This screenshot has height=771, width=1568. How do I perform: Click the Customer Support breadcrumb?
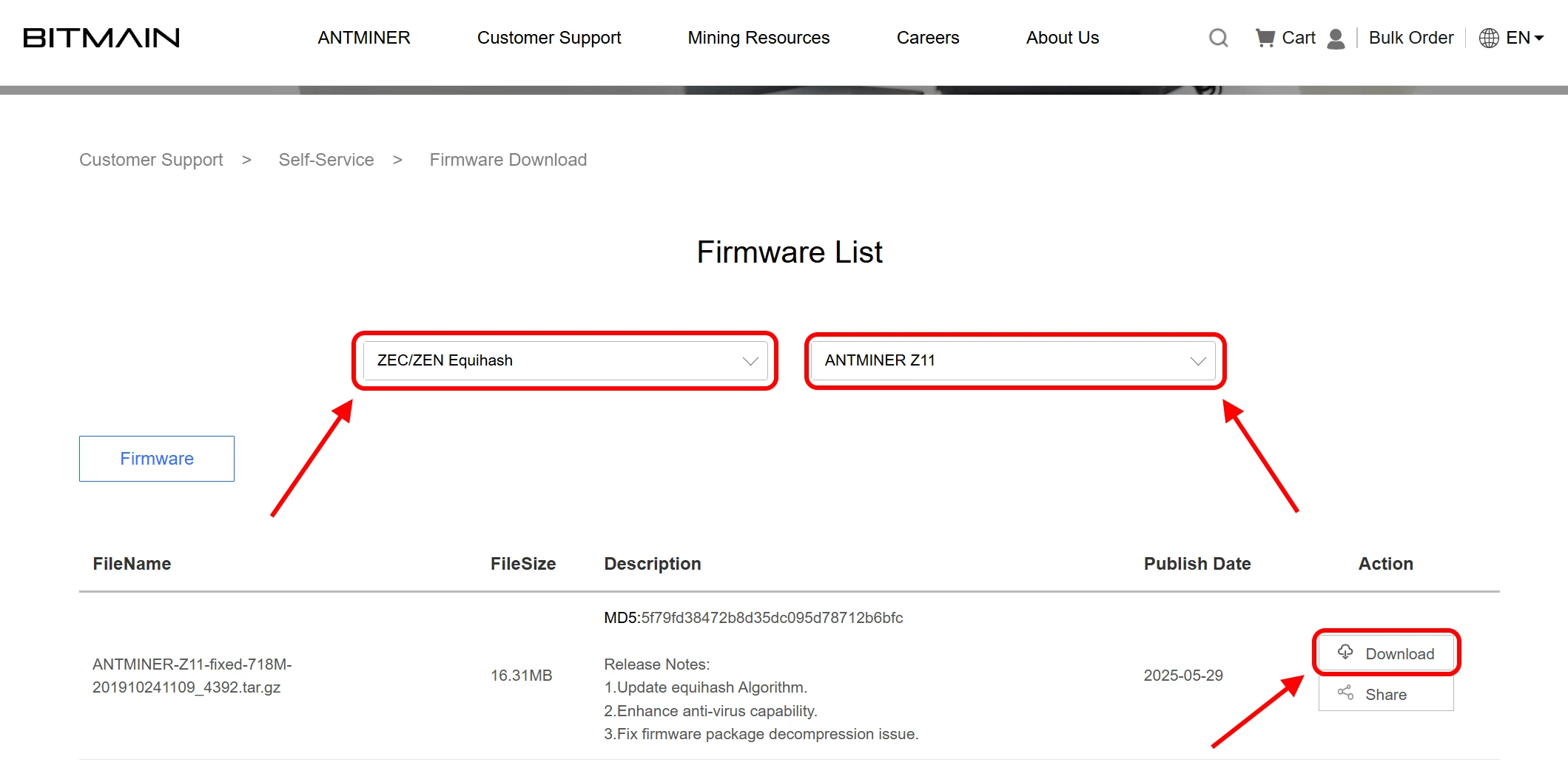(x=151, y=160)
